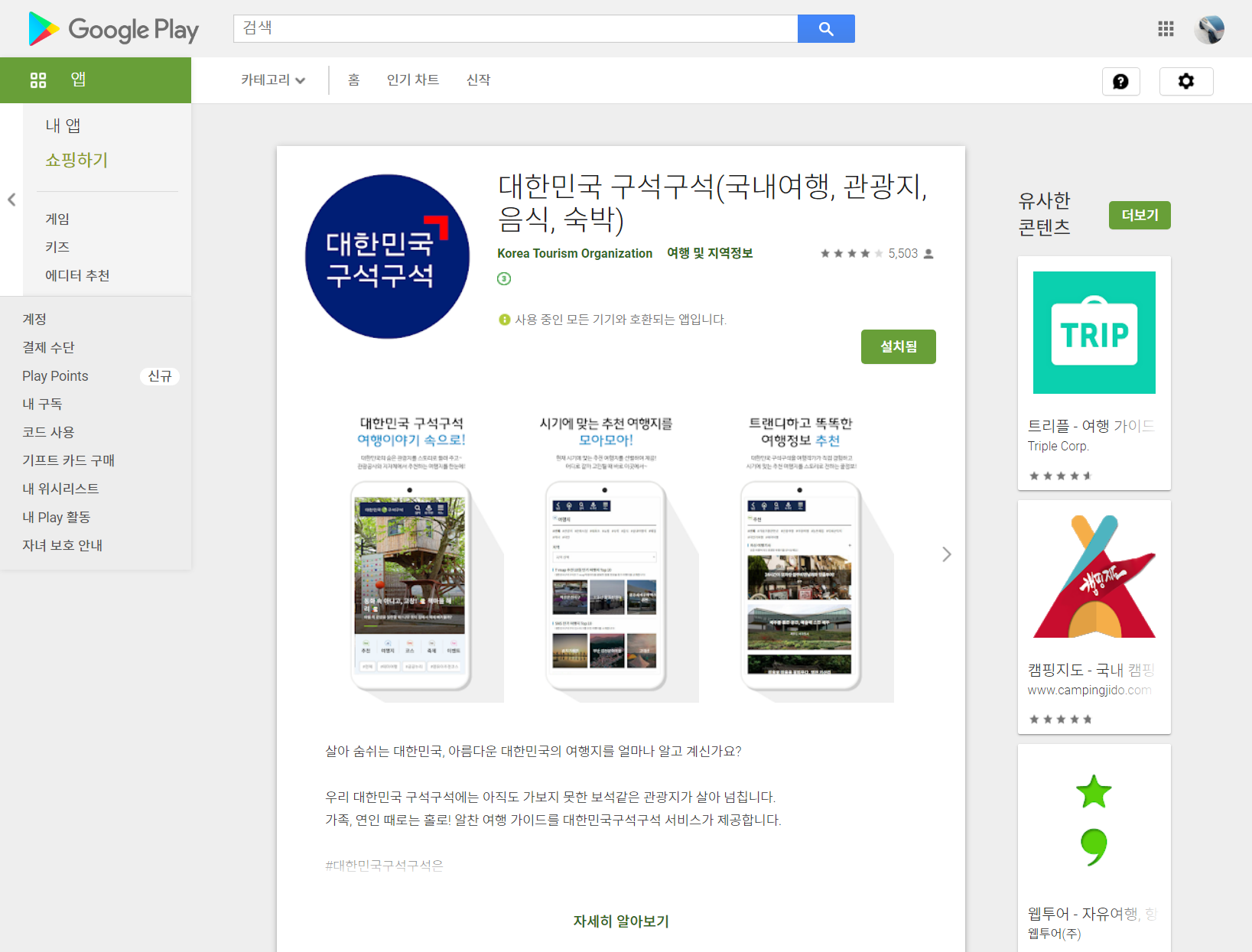The height and width of the screenshot is (952, 1252).
Task: Open 코드 사용 link
Action: 48,432
